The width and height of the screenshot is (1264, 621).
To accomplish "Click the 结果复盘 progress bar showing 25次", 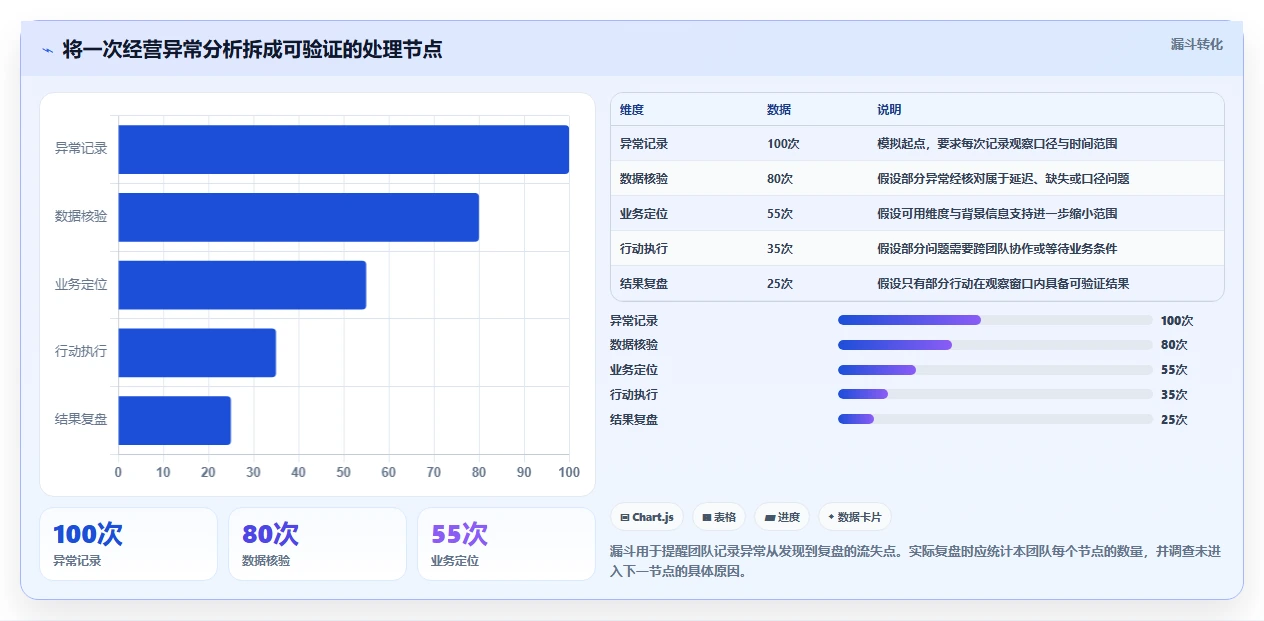I will [x=995, y=419].
